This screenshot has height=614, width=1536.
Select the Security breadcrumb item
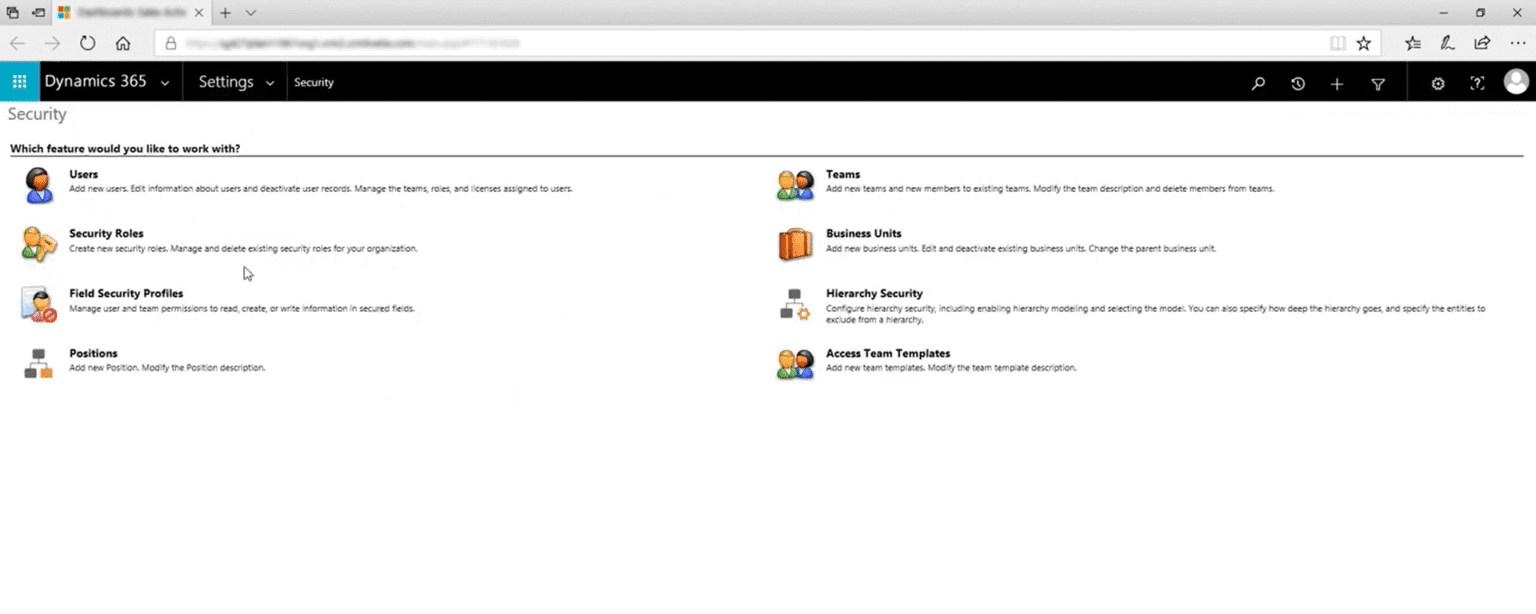point(314,83)
